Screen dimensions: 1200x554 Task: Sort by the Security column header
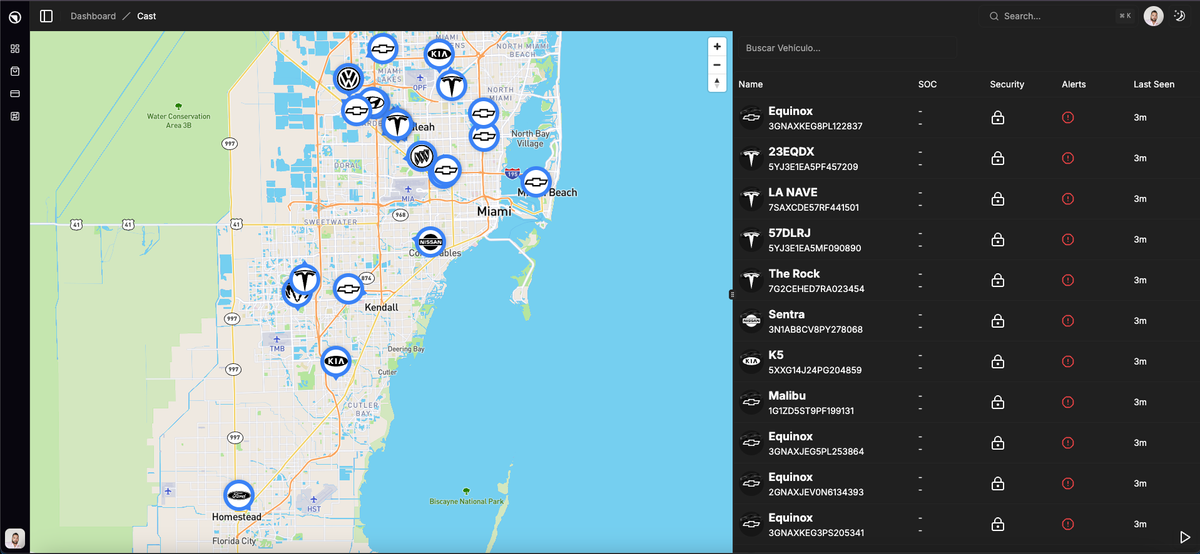pos(1007,85)
